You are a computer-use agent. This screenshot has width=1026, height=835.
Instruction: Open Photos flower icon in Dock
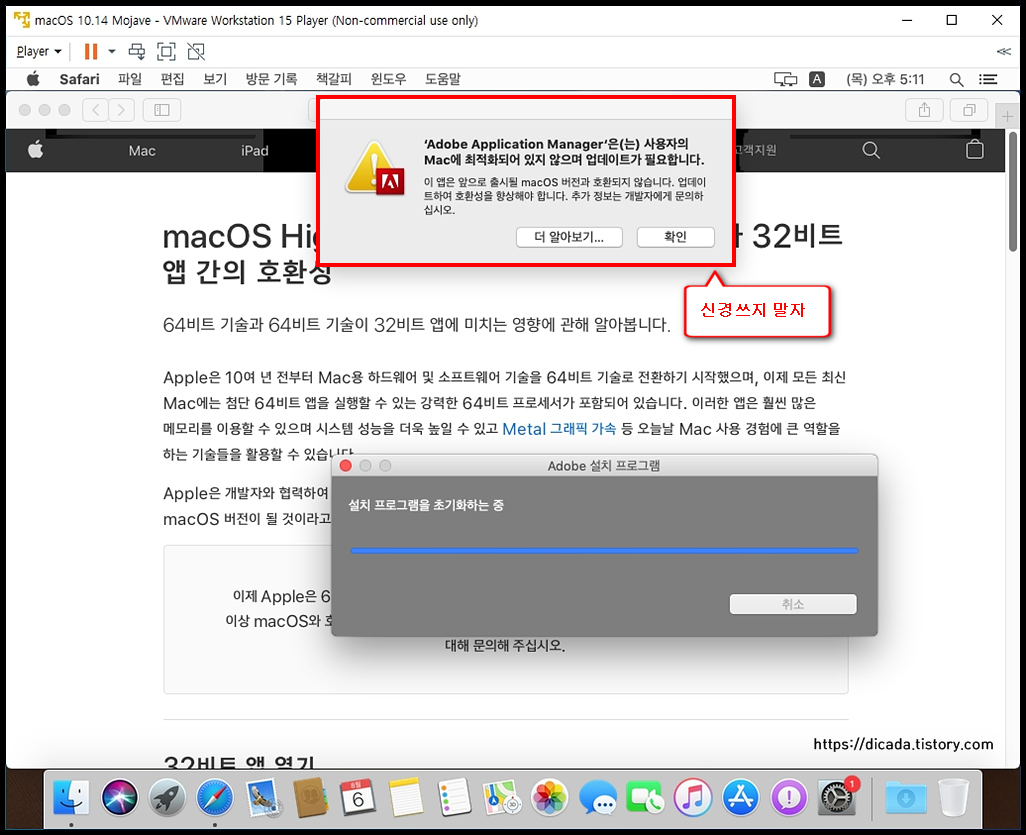point(550,797)
